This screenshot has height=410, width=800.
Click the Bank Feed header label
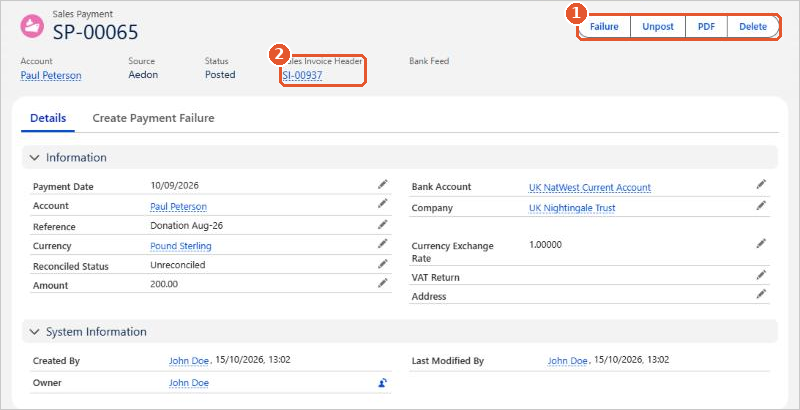(429, 61)
